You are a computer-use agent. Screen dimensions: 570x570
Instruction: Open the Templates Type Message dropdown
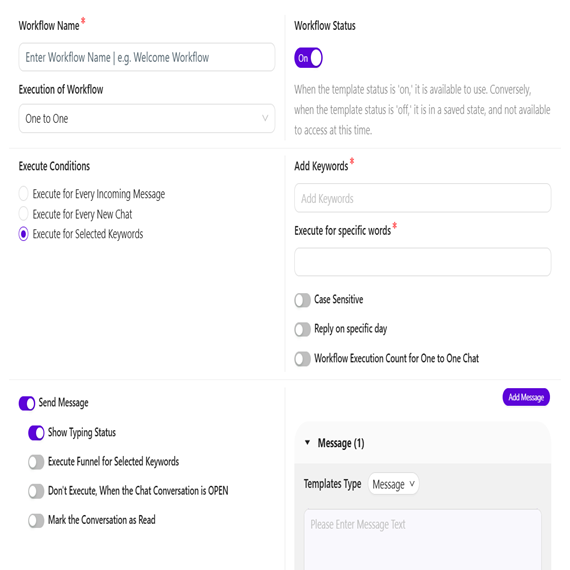(393, 484)
